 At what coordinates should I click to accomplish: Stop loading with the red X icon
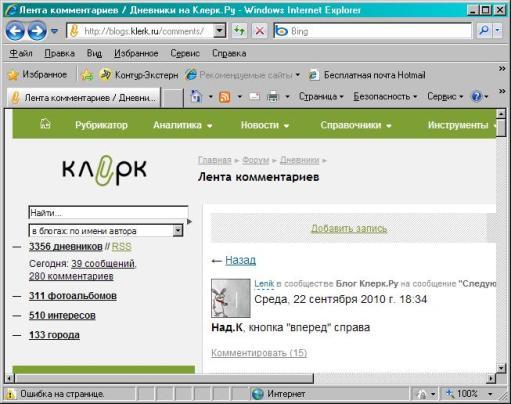pyautogui.click(x=260, y=31)
